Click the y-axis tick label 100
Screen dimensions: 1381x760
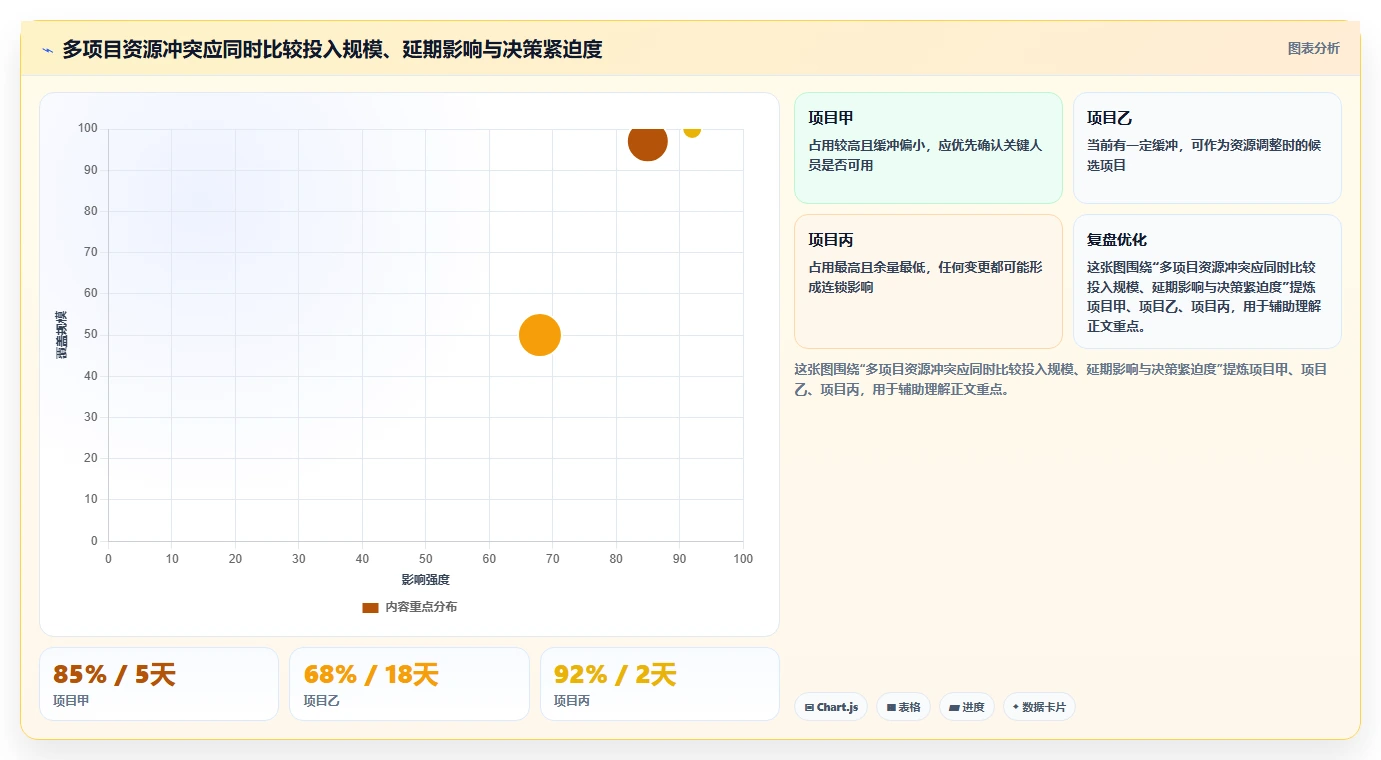(88, 128)
